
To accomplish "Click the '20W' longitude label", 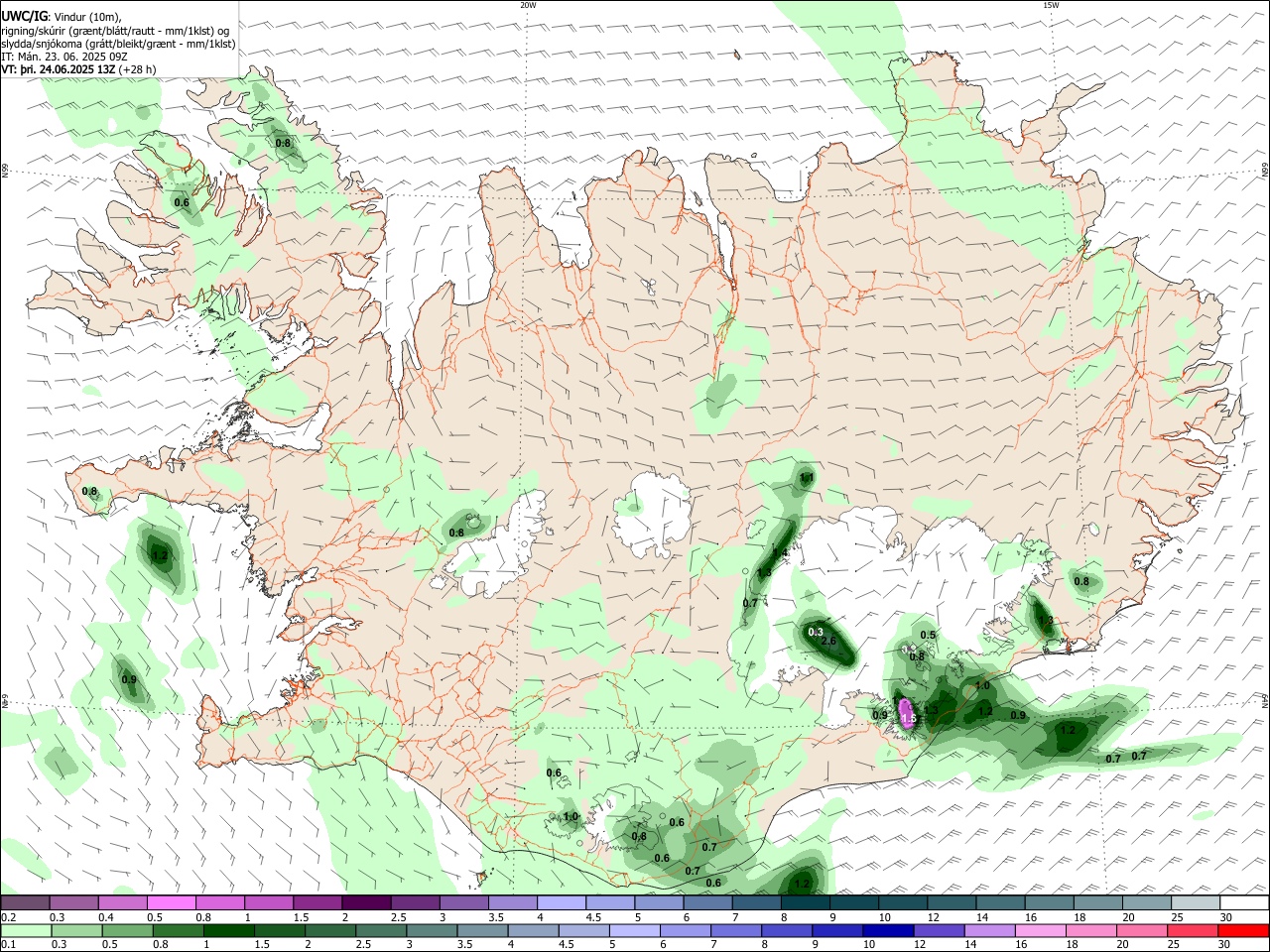I will [528, 5].
